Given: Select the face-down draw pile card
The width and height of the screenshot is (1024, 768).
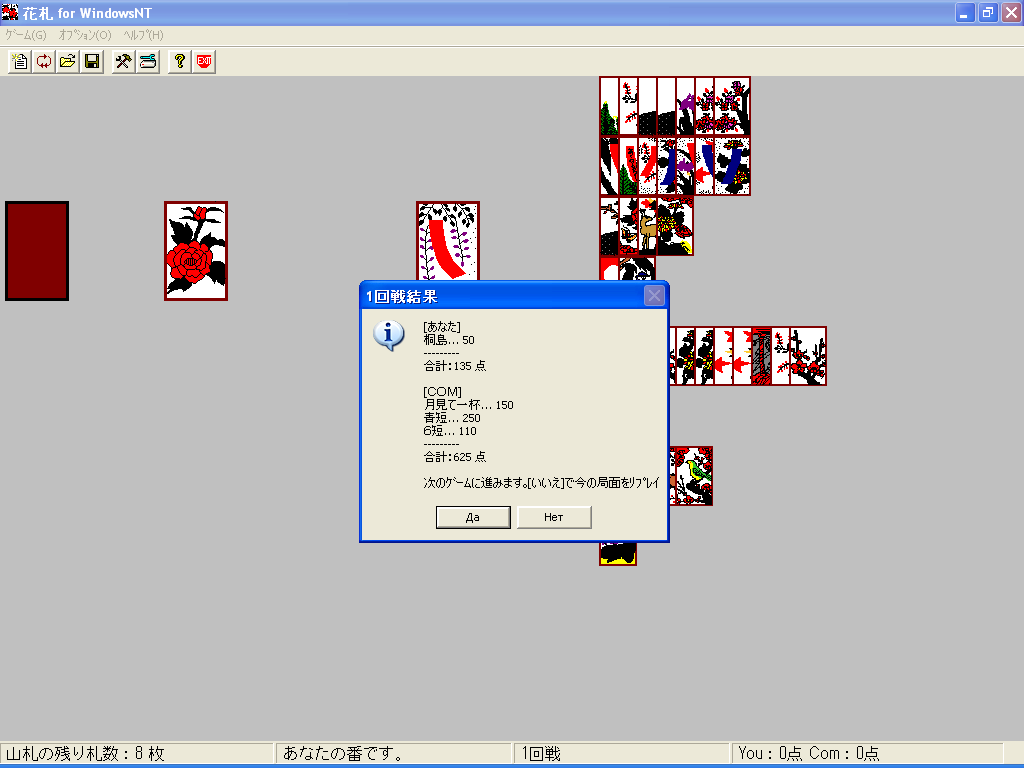Looking at the screenshot, I should coord(37,251).
